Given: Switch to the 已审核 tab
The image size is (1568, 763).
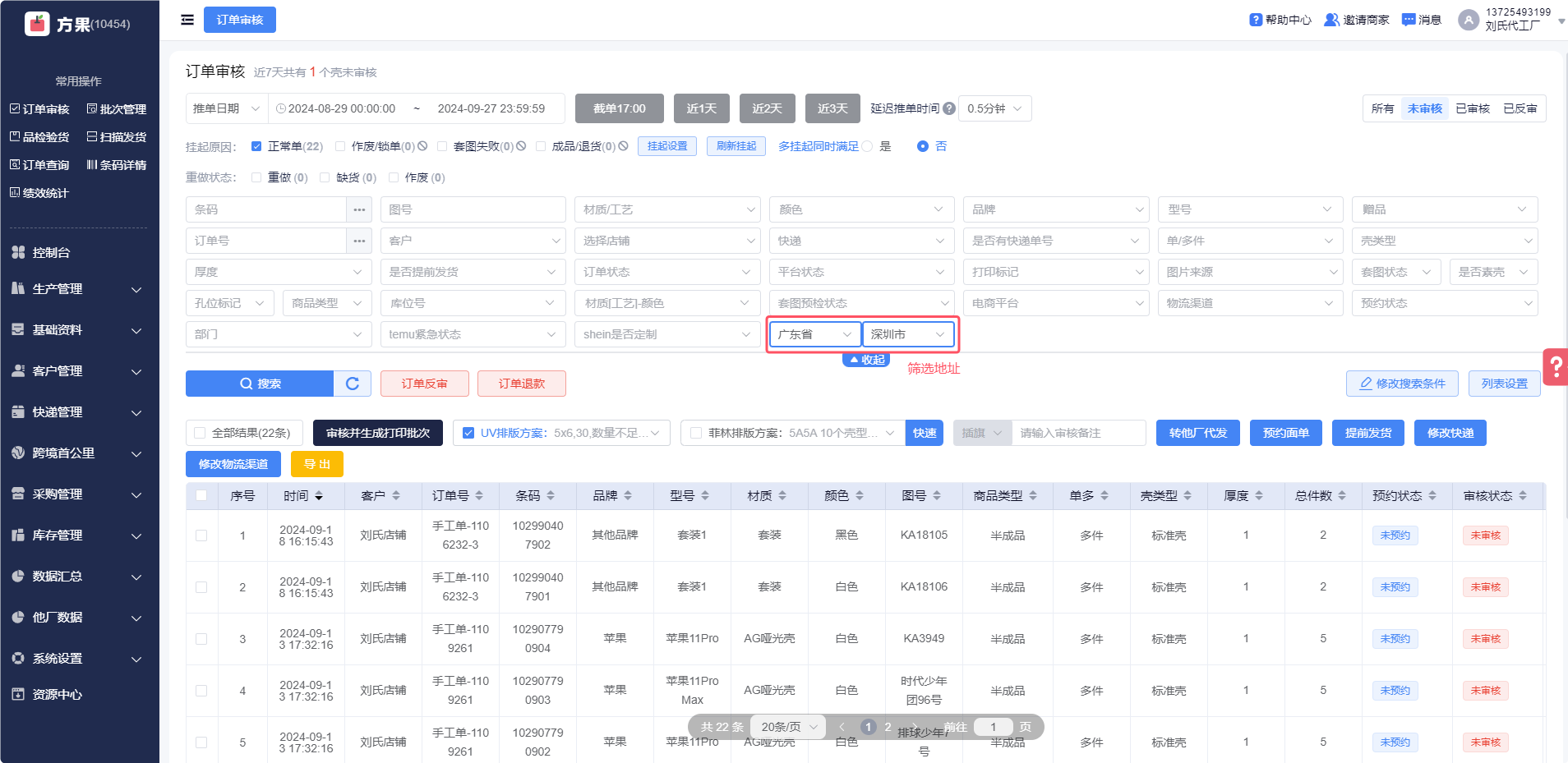Looking at the screenshot, I should [x=1472, y=108].
